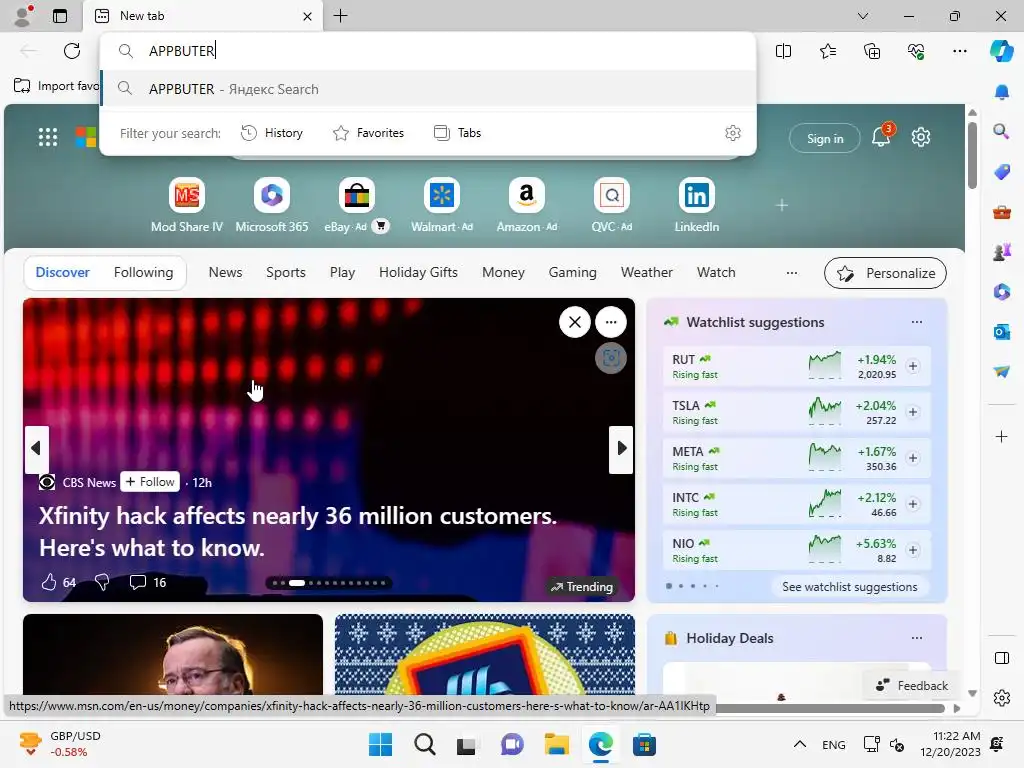Add sidebar app with plus icon
1024x768 pixels.
[x=1001, y=436]
